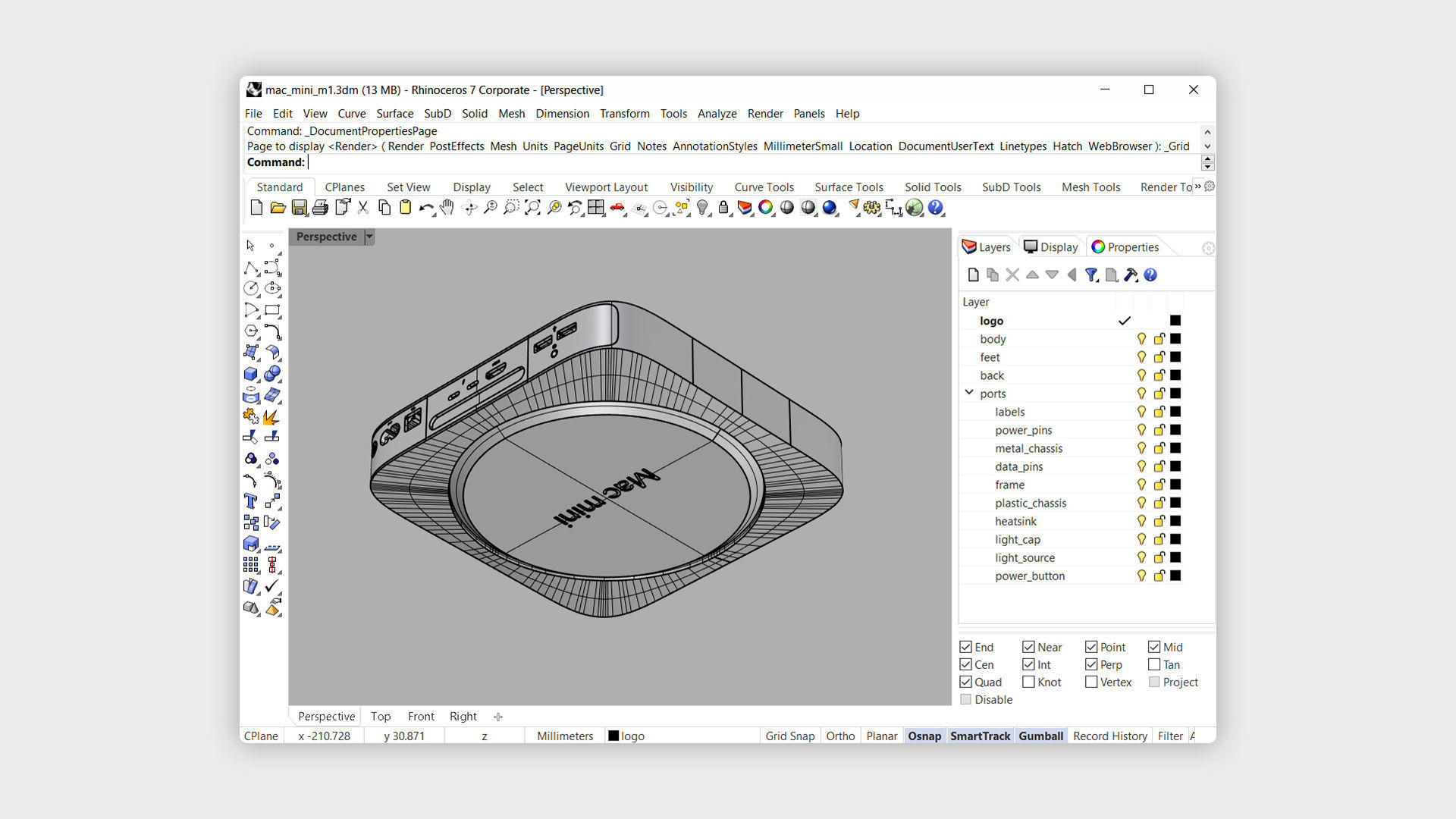Save the model with the floppy disk icon
This screenshot has width=1456, height=819.
[x=299, y=208]
